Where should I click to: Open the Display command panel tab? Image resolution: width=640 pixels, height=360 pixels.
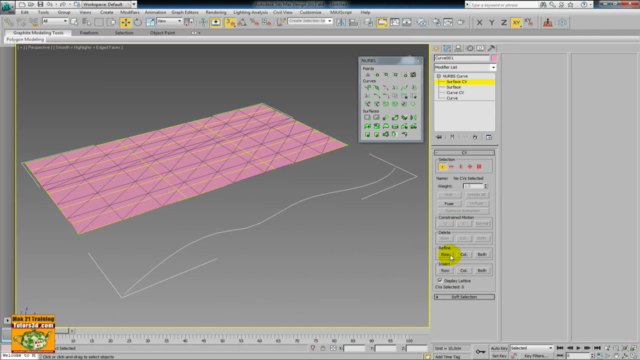480,48
